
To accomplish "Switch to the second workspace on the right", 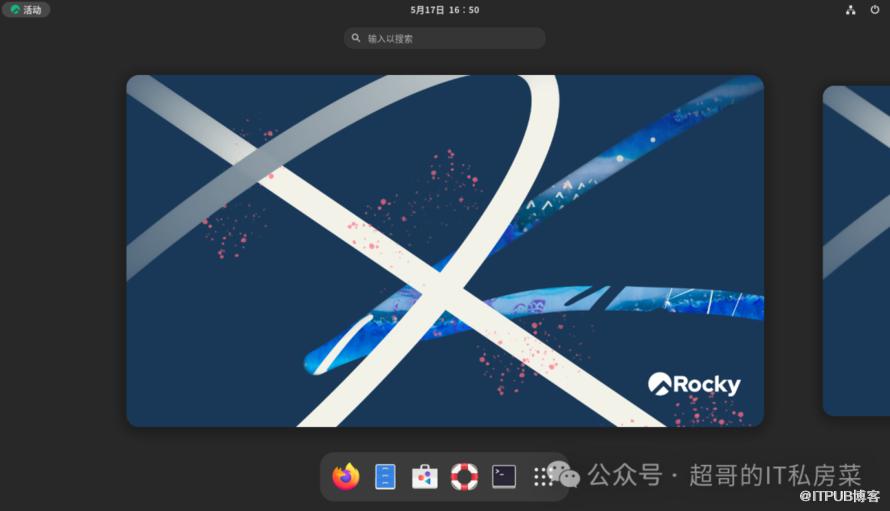I will tap(857, 250).
